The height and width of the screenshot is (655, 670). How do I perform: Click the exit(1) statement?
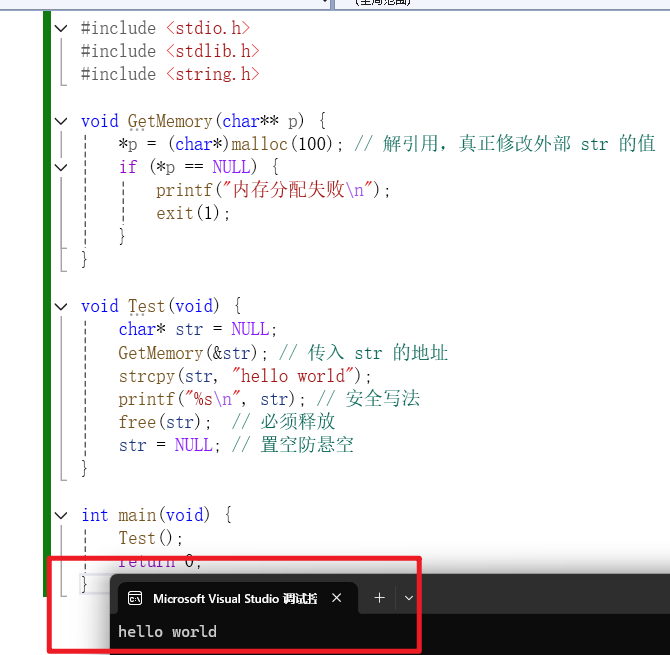[193, 213]
